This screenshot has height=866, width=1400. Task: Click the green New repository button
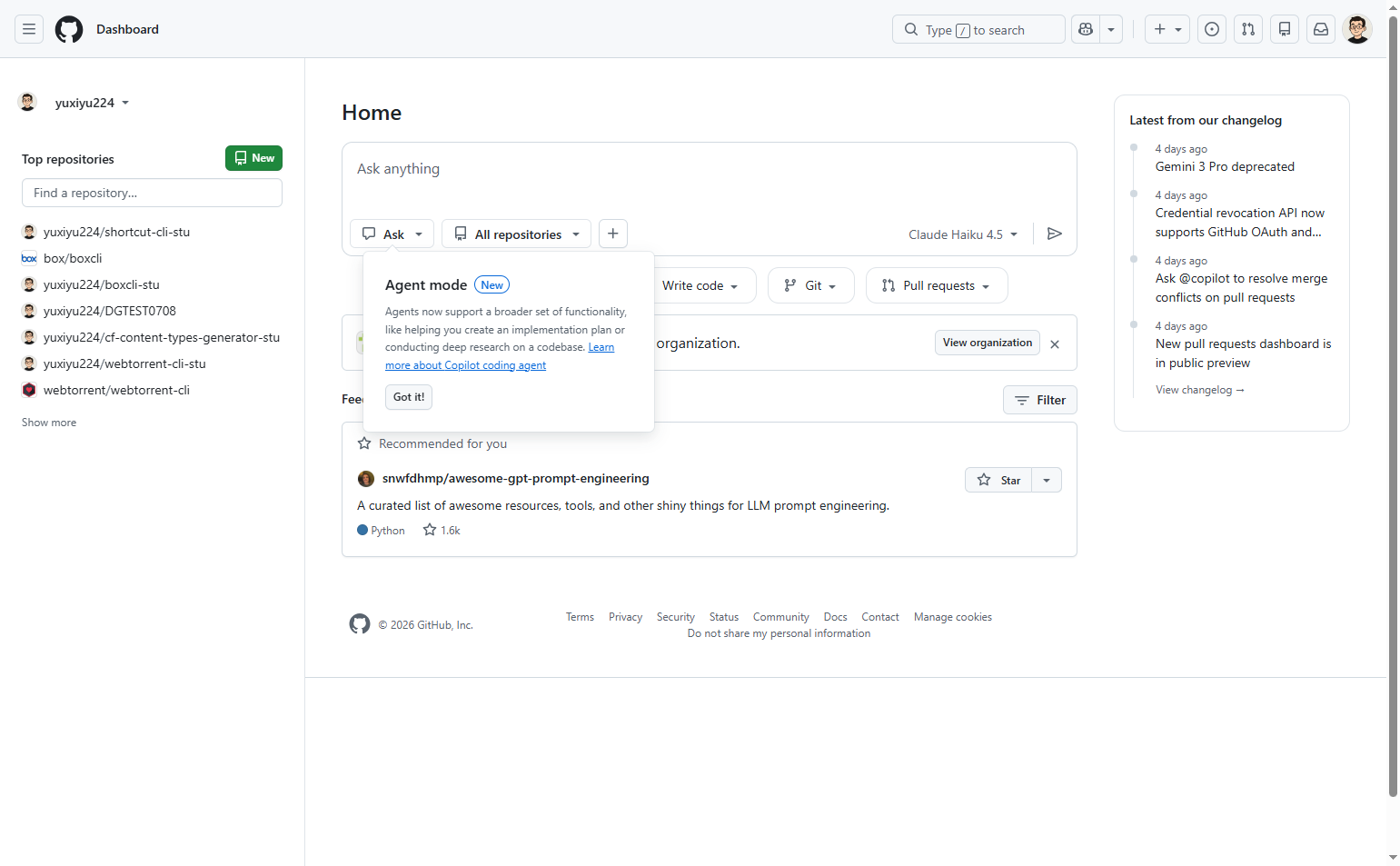253,158
